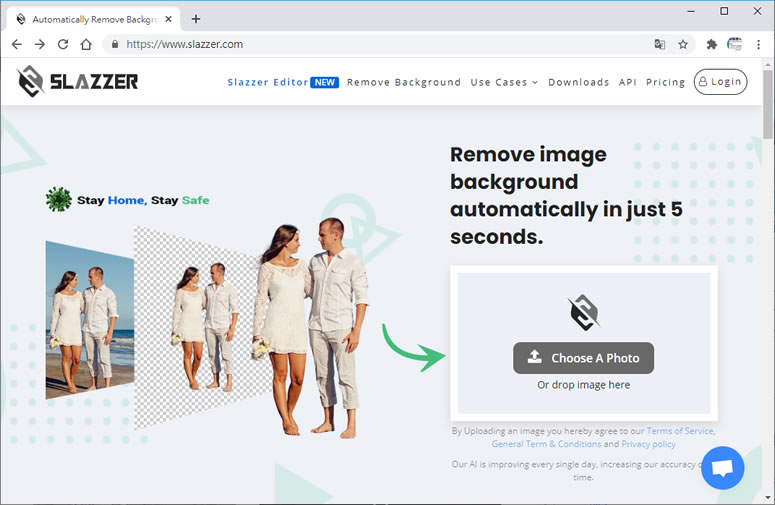Viewport: 775px width, 505px height.
Task: Minimize the browser window
Action: (x=691, y=11)
